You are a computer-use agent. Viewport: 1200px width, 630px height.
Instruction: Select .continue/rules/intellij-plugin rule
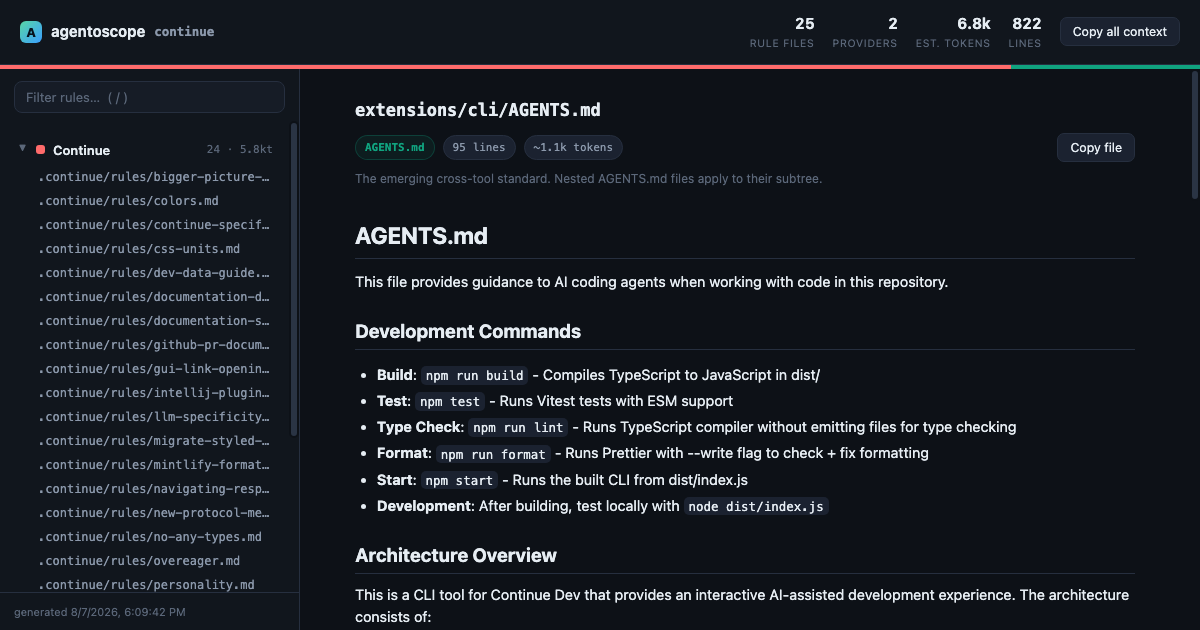tap(155, 393)
